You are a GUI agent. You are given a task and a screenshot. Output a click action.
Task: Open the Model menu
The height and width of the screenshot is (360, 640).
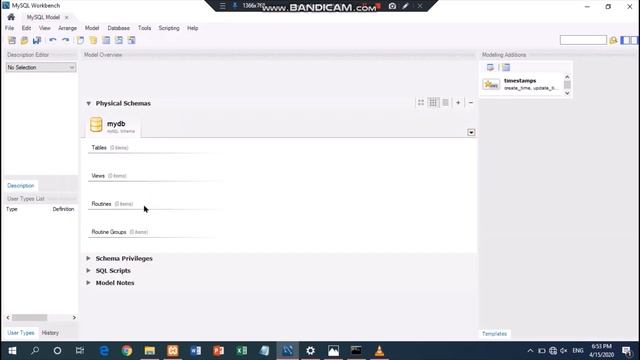point(92,28)
